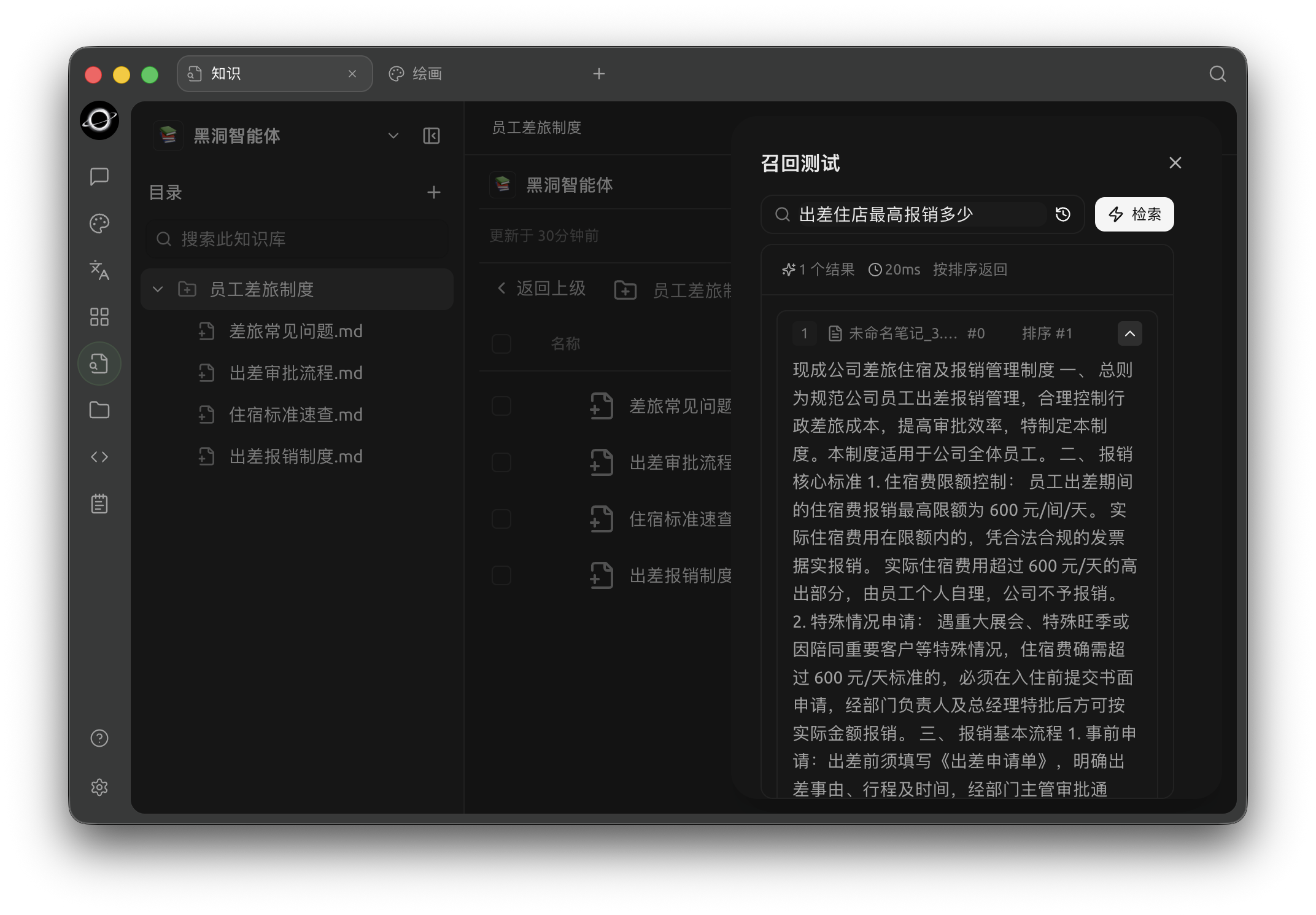Screen dimensions: 1316x915
Task: Check the box for 出差报销制度 row
Action: (x=501, y=575)
